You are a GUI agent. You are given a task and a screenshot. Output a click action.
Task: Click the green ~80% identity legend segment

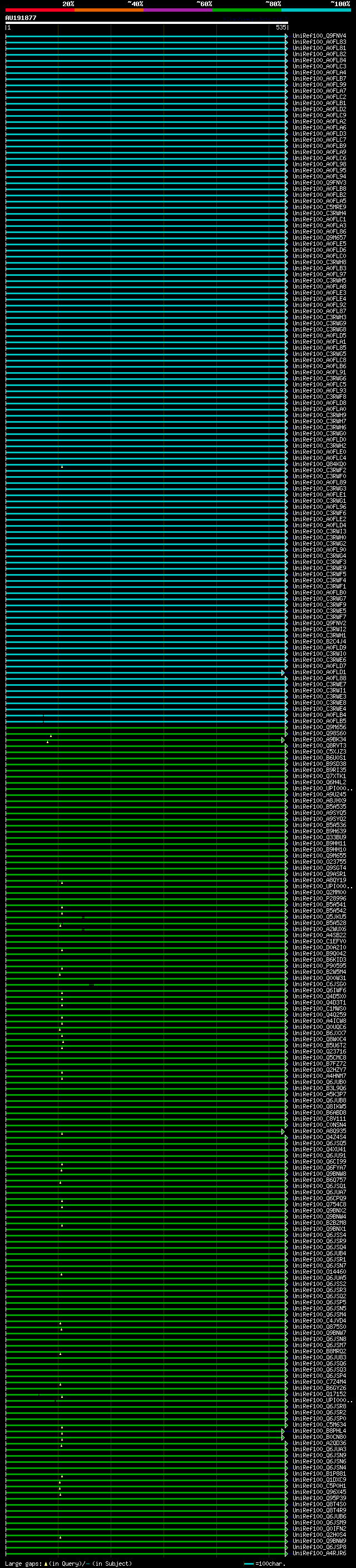[x=247, y=10]
